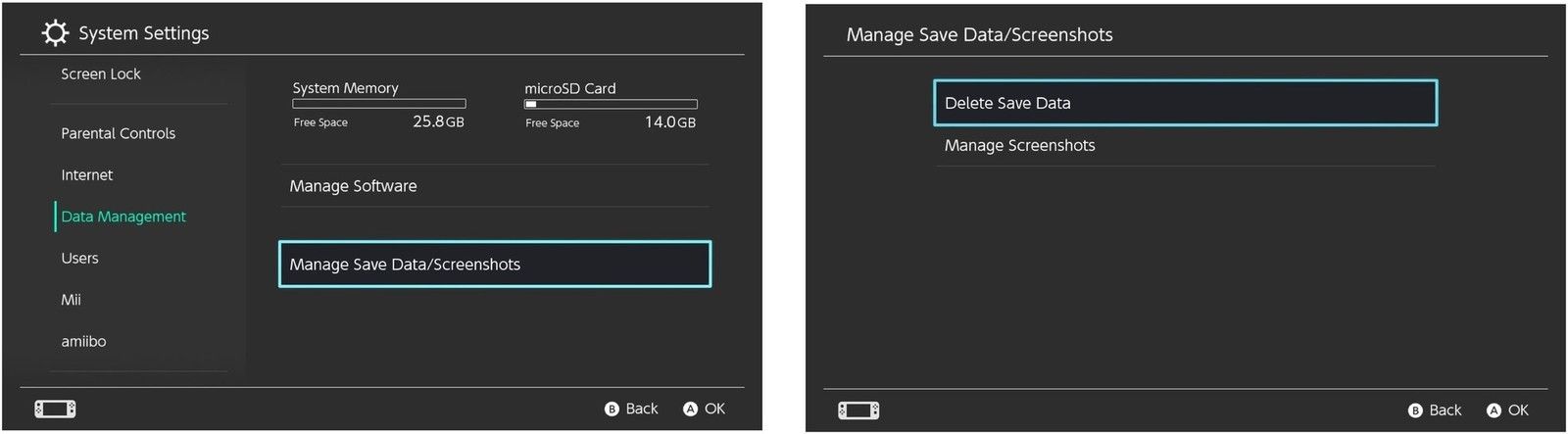Select Parental Controls in the sidebar
The image size is (1568, 434).
coord(119,133)
